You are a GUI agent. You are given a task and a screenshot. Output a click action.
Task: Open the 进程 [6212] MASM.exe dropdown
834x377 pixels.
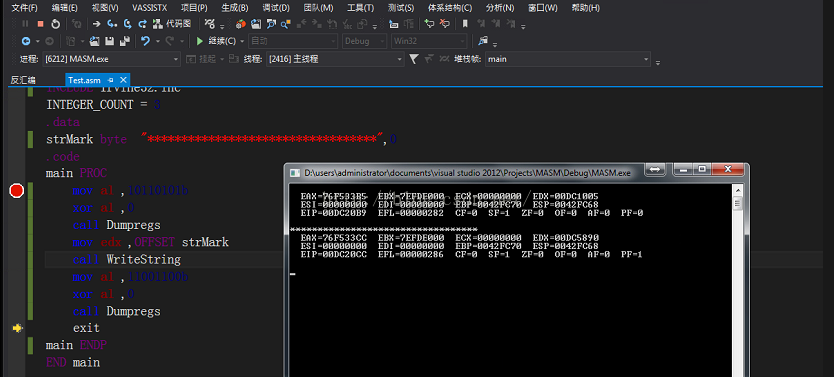click(111, 59)
